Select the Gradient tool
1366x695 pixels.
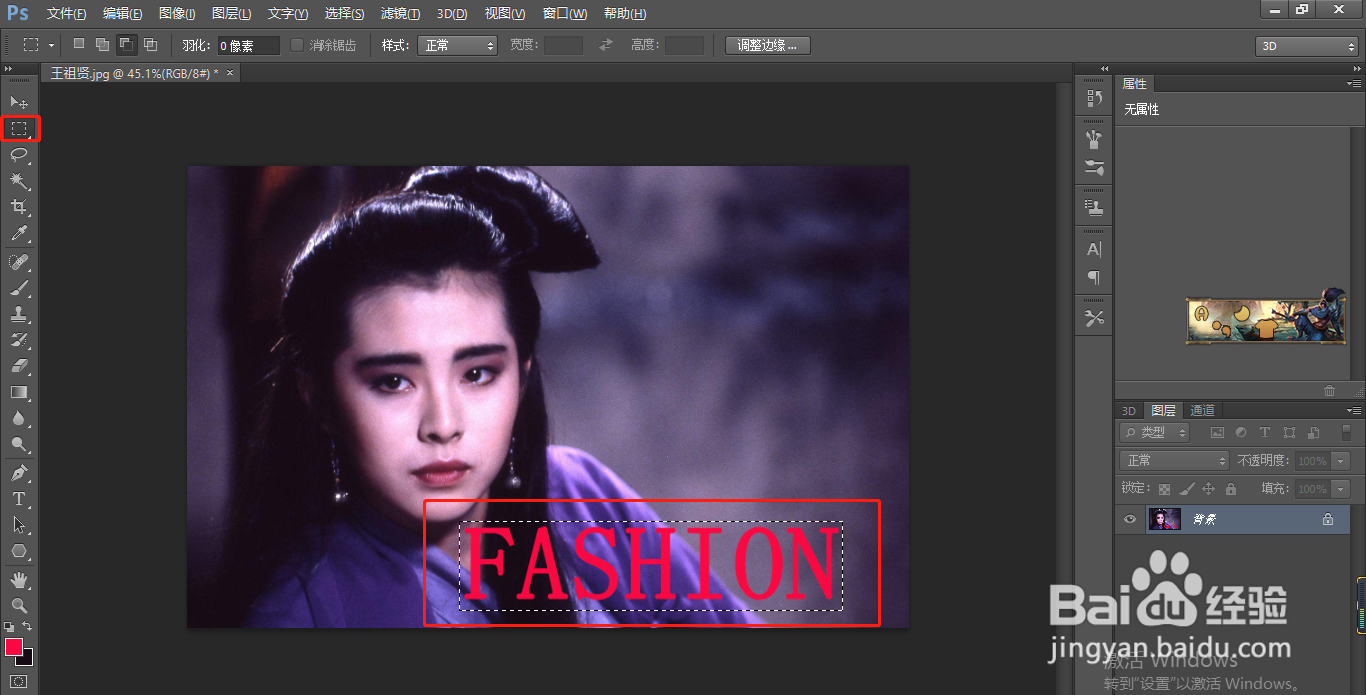point(19,392)
